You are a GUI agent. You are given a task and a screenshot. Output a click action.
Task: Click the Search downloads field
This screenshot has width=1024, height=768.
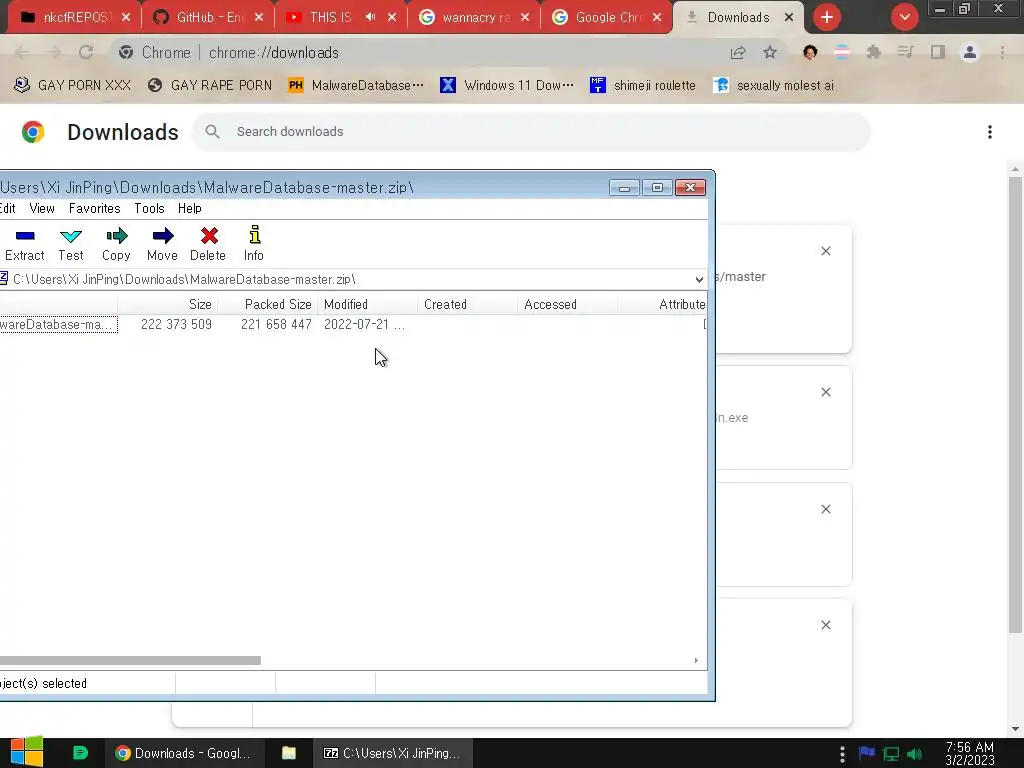coord(531,132)
